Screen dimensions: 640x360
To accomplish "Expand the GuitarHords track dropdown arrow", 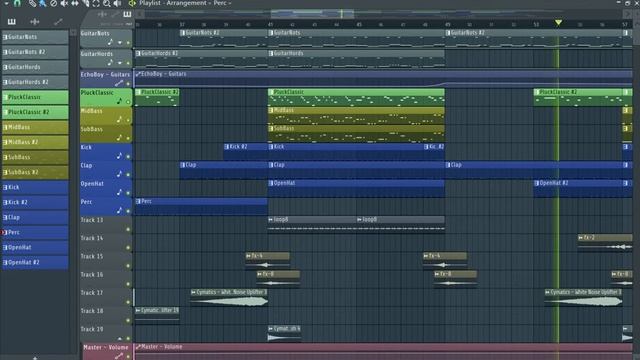I will click(120, 63).
